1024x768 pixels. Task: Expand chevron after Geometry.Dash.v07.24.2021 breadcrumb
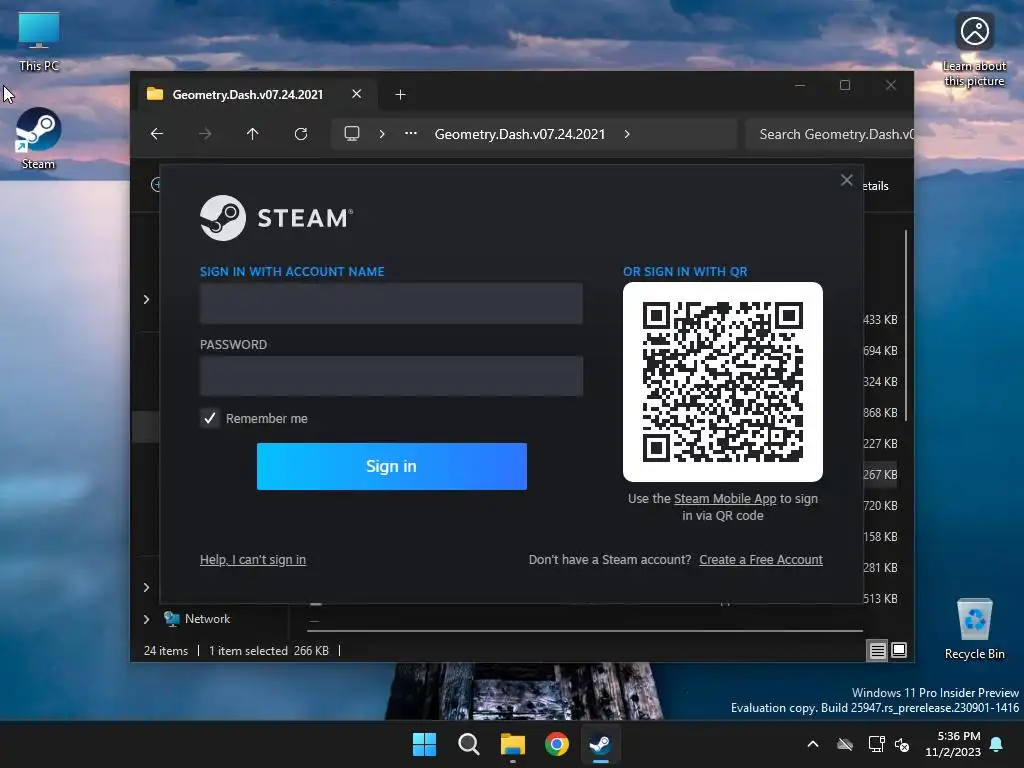click(x=627, y=134)
